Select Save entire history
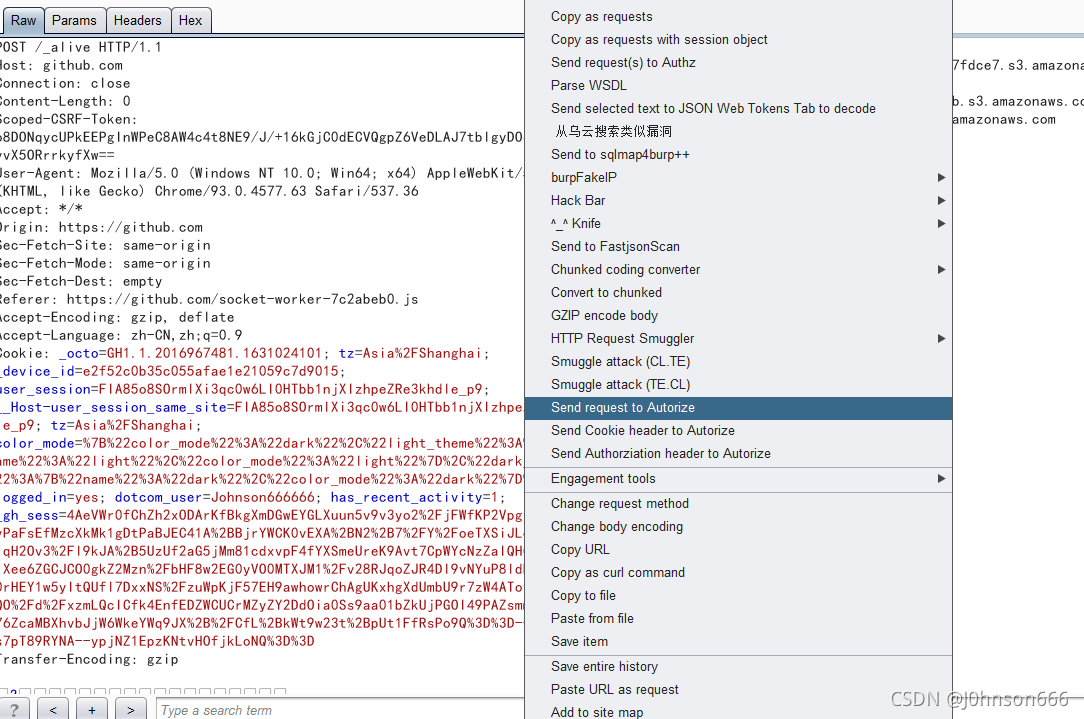Image resolution: width=1084 pixels, height=719 pixels. click(738, 666)
